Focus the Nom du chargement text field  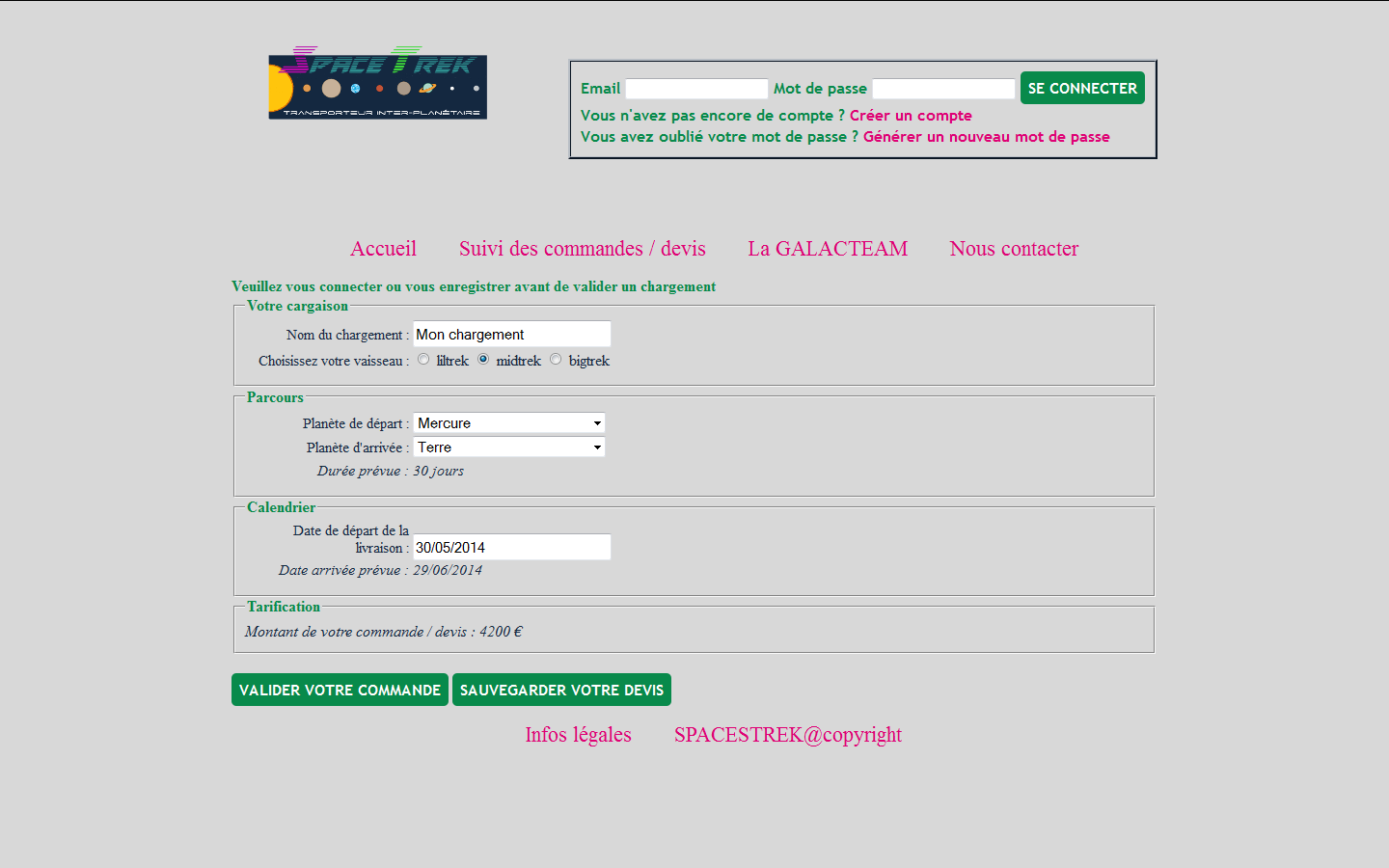pos(511,335)
